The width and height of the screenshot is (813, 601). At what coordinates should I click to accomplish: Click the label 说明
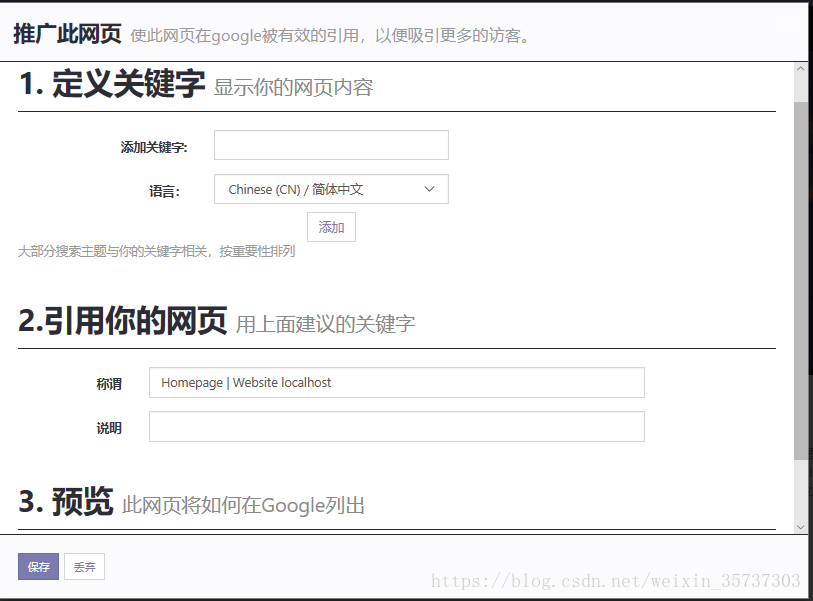point(109,428)
